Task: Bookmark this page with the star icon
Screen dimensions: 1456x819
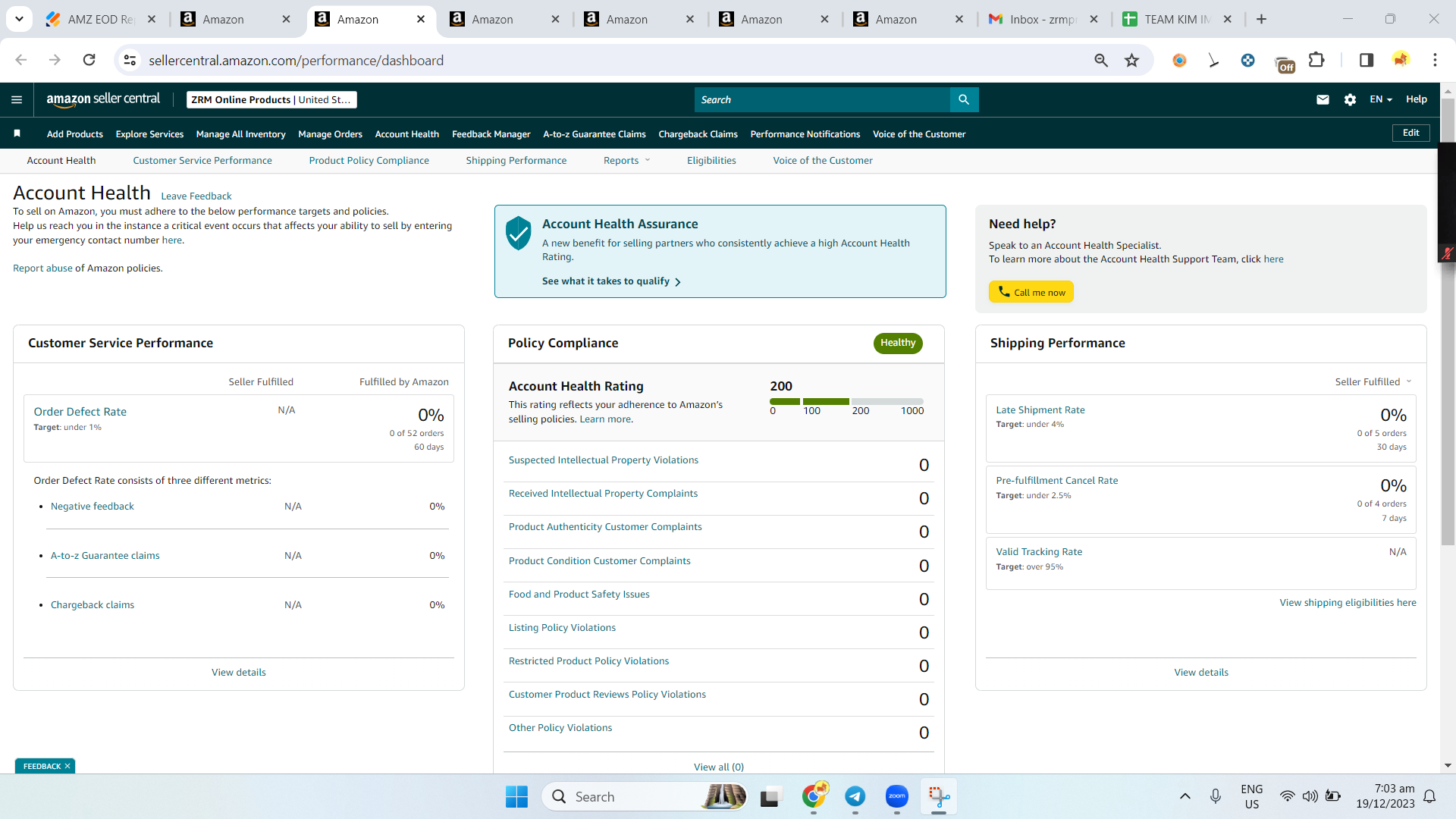Action: click(1131, 60)
